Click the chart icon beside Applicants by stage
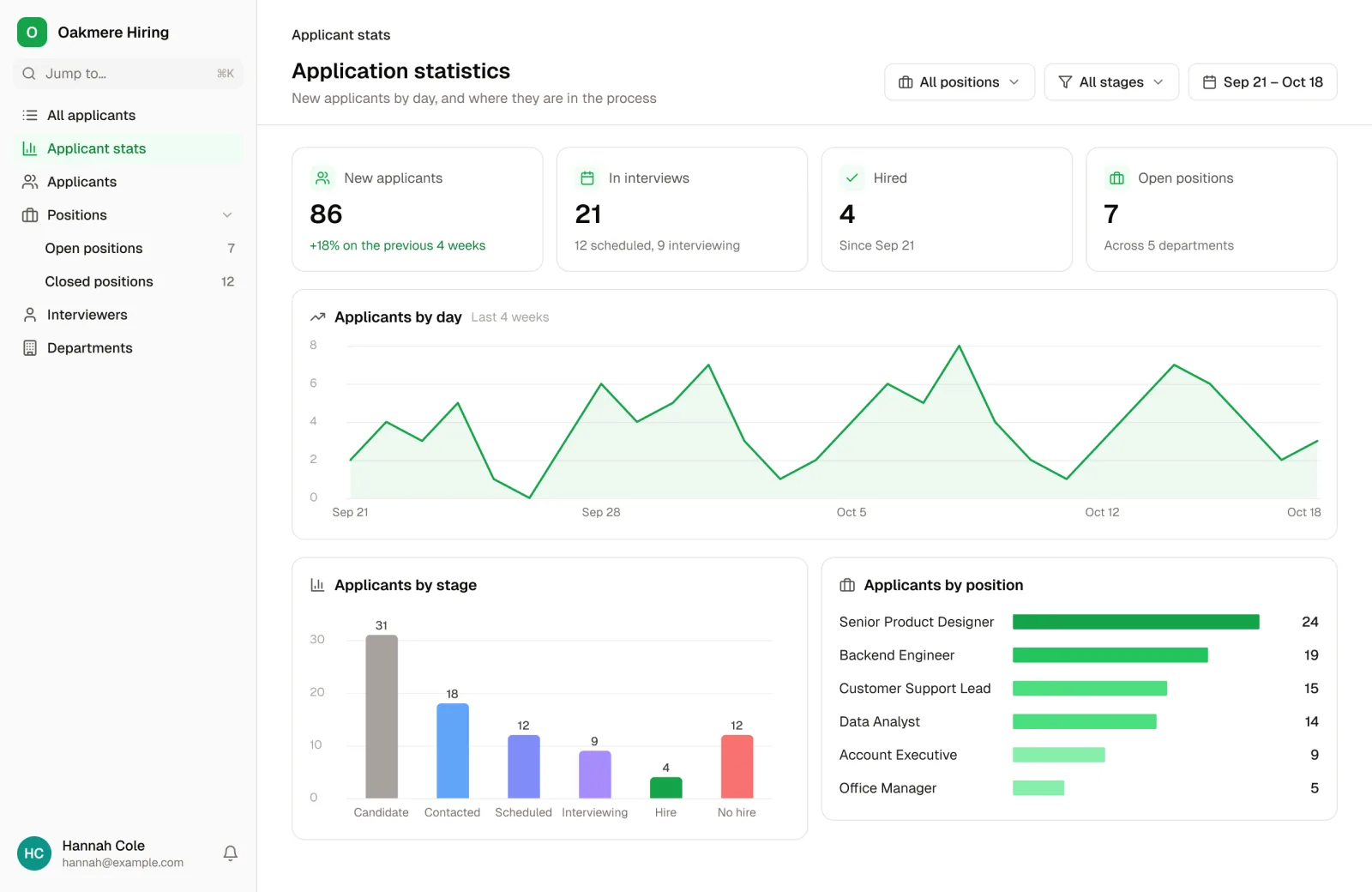Screen dimensions: 1372x892 [x=317, y=585]
